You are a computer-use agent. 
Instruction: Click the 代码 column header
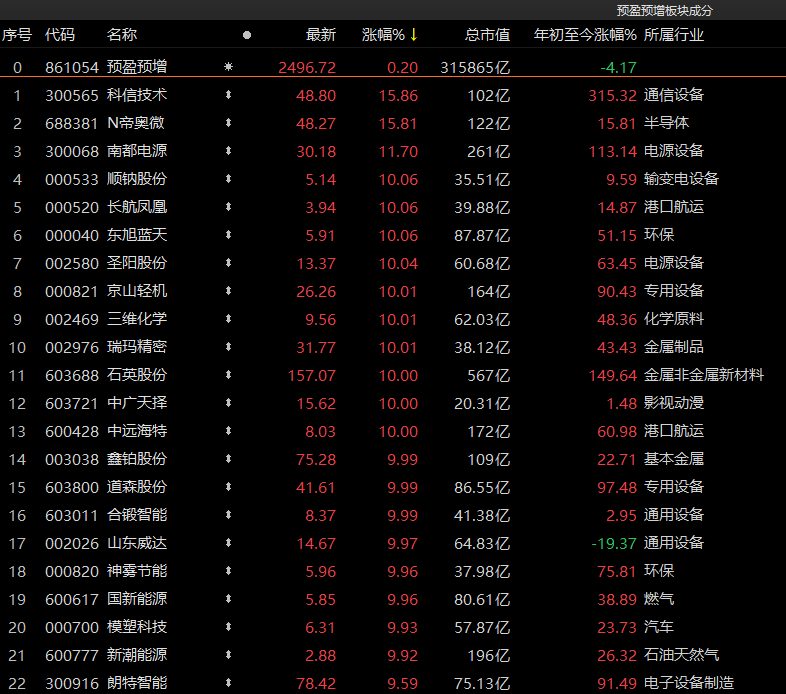tap(60, 35)
